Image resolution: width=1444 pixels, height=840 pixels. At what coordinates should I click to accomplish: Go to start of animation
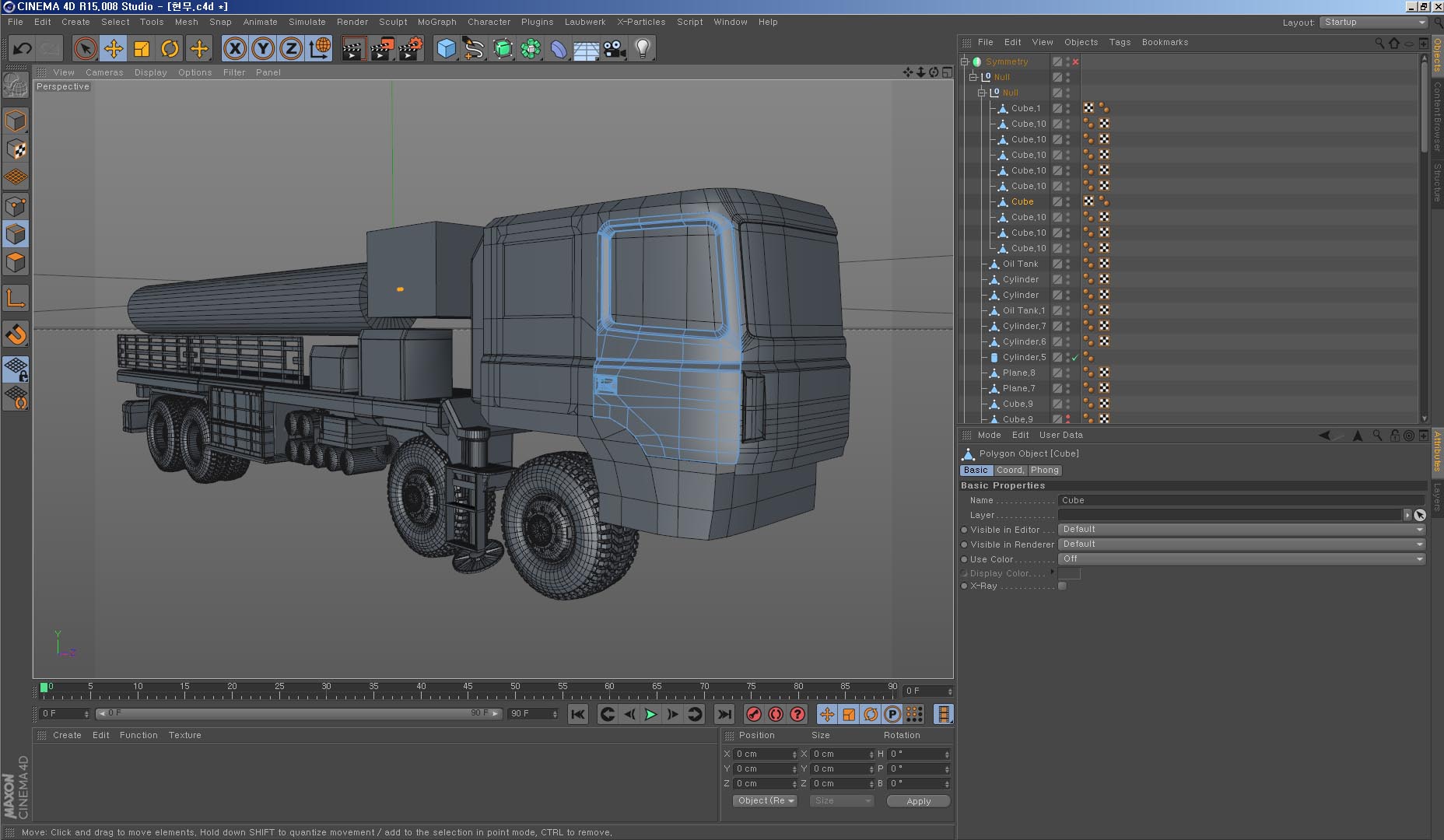577,714
